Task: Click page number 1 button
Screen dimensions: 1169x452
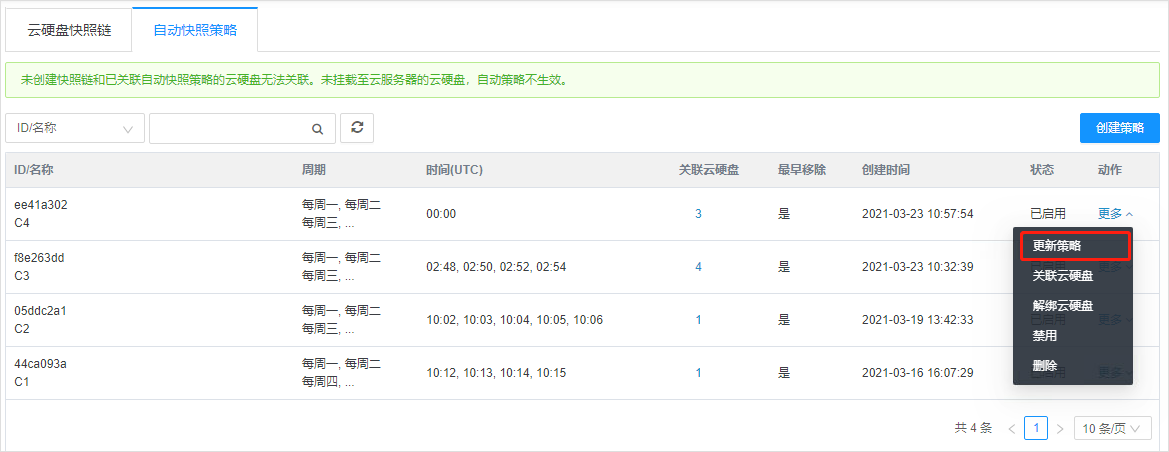Action: pyautogui.click(x=1036, y=428)
